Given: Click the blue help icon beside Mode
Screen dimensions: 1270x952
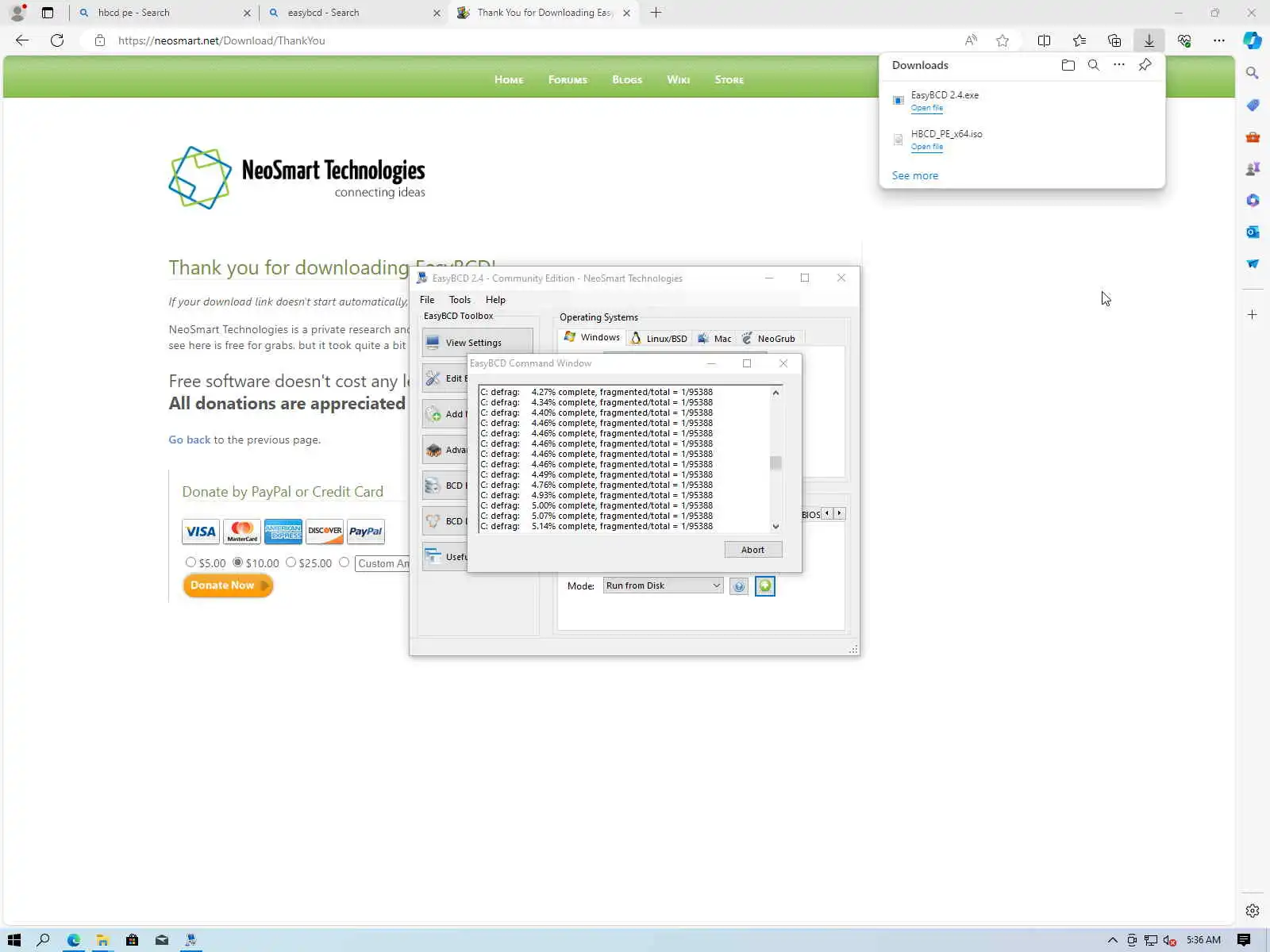Looking at the screenshot, I should [739, 586].
